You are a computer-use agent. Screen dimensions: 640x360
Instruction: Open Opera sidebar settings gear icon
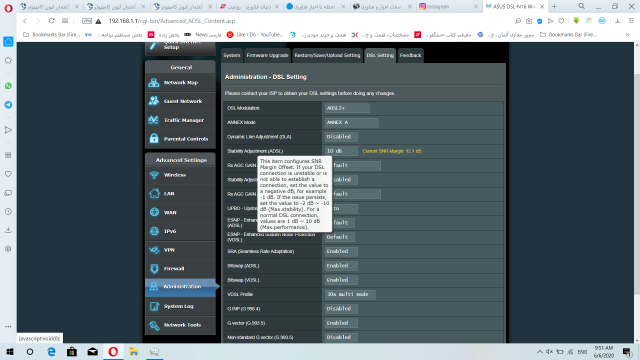pyautogui.click(x=8, y=249)
